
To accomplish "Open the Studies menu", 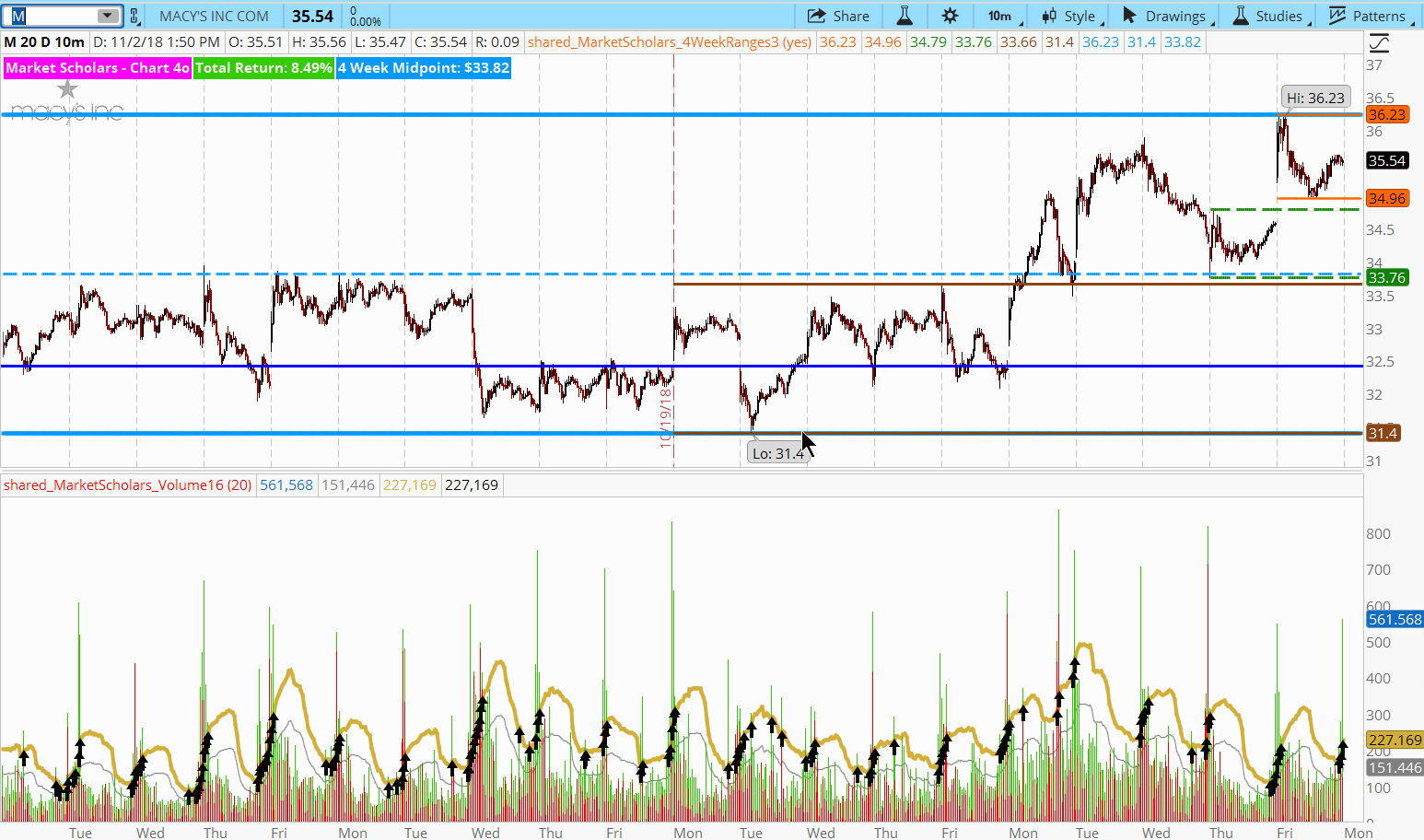I will [1269, 16].
